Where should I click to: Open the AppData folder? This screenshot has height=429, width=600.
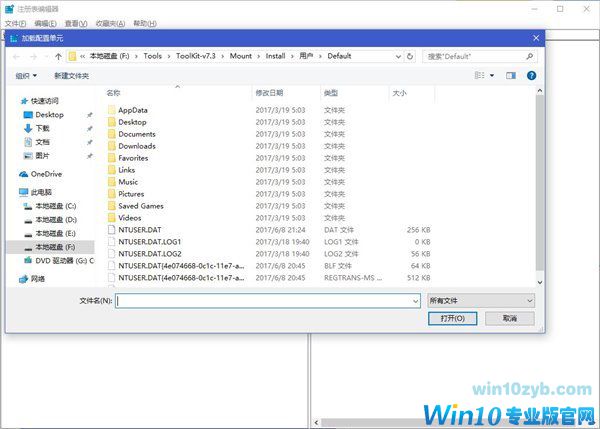pyautogui.click(x=133, y=110)
